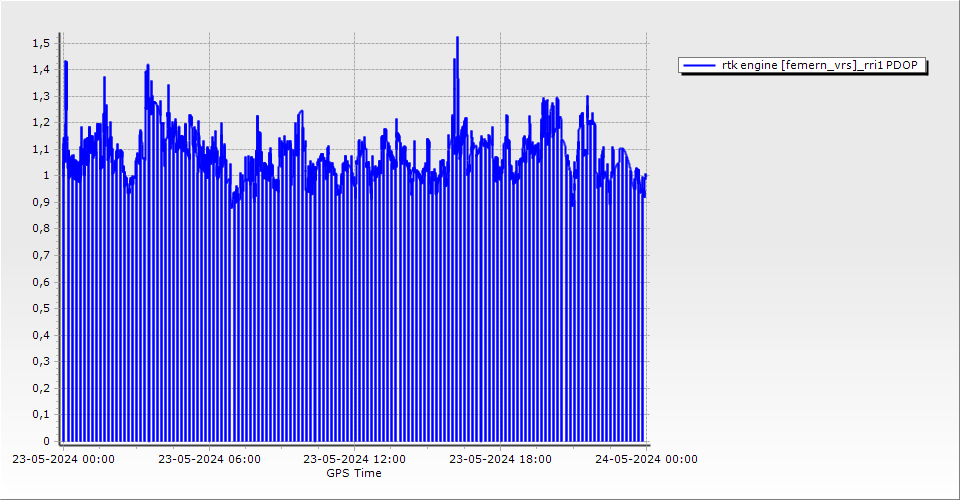Click the 0 origin label on Y axis

[45, 441]
